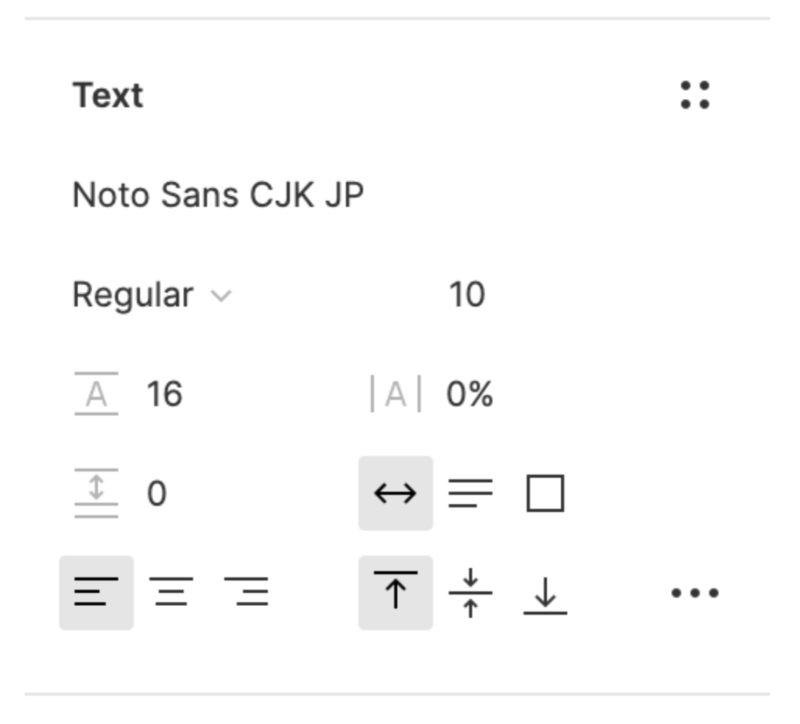
Task: Select auto height text resizing
Action: click(470, 493)
